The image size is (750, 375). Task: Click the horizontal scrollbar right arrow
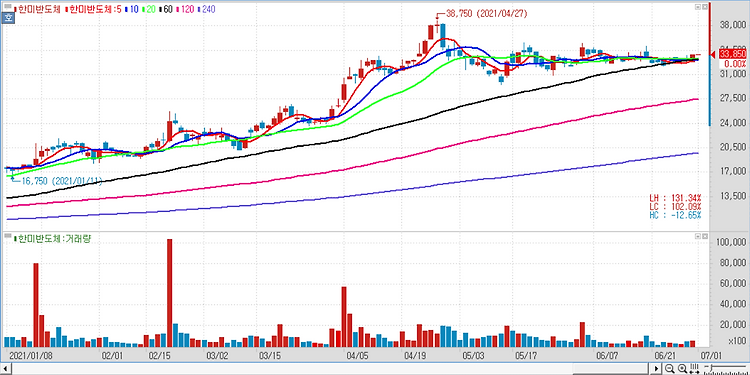point(656,368)
